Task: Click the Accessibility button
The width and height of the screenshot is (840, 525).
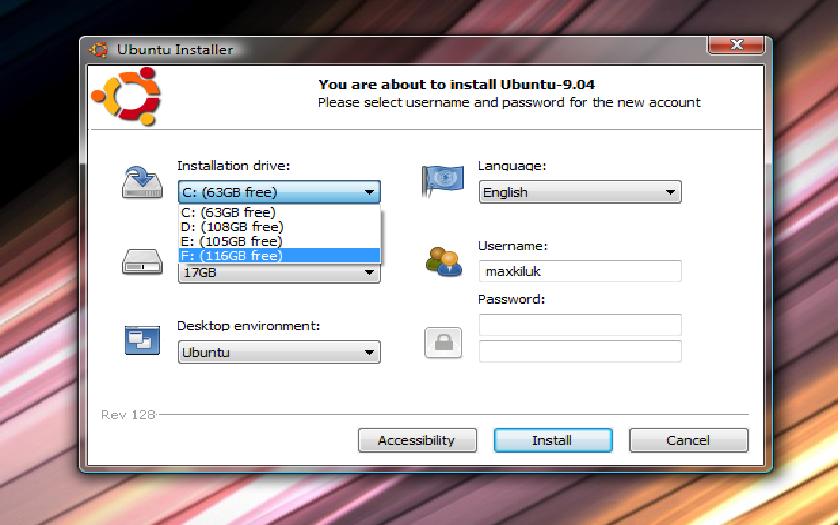Action: [x=417, y=440]
